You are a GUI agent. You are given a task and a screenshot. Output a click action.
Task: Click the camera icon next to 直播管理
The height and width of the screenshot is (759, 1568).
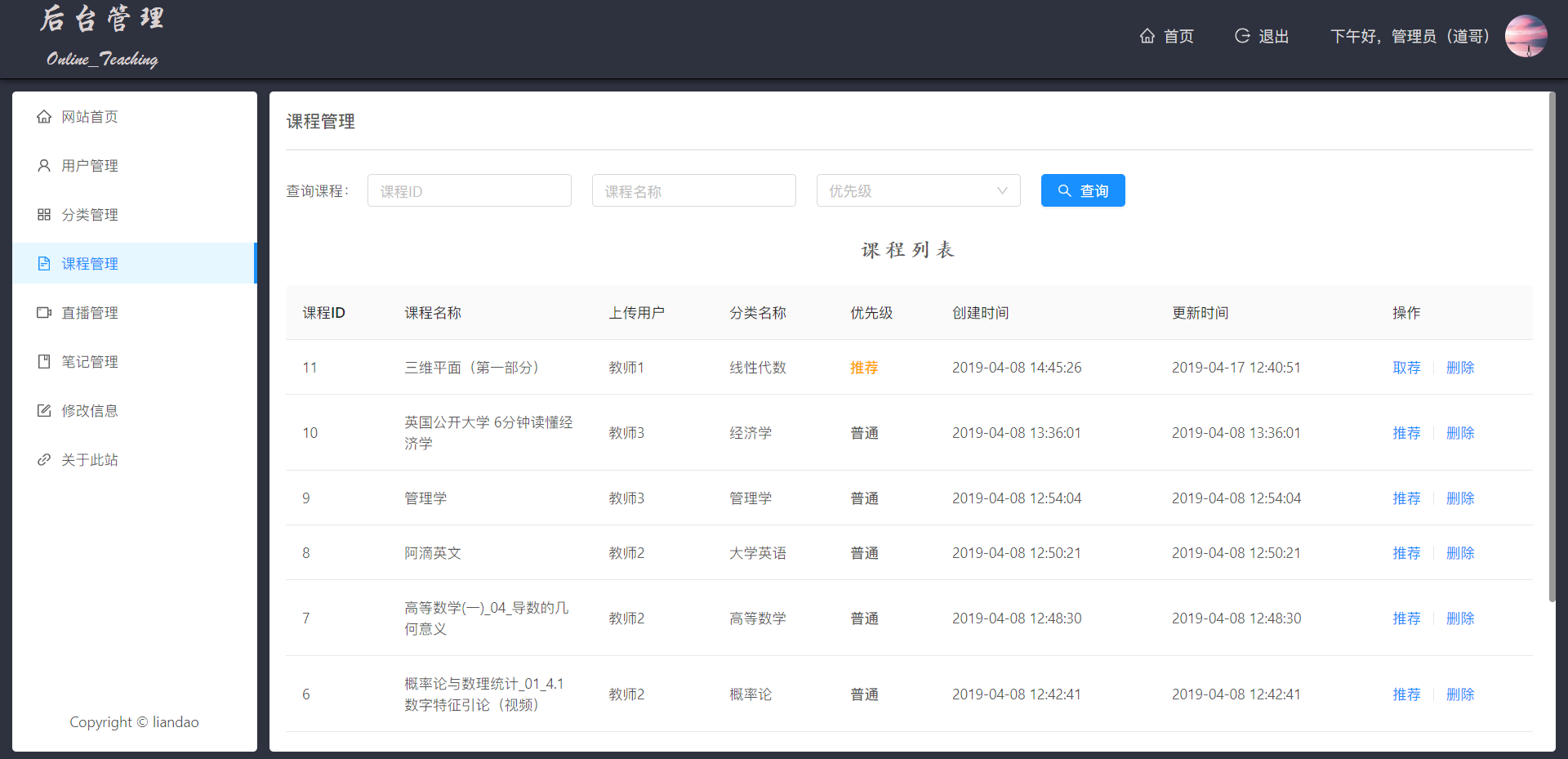(44, 313)
